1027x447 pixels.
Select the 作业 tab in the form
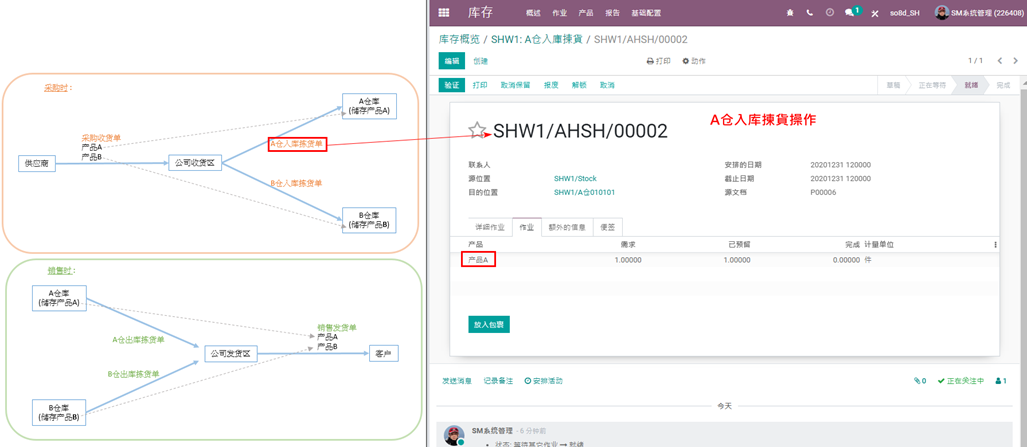click(527, 227)
